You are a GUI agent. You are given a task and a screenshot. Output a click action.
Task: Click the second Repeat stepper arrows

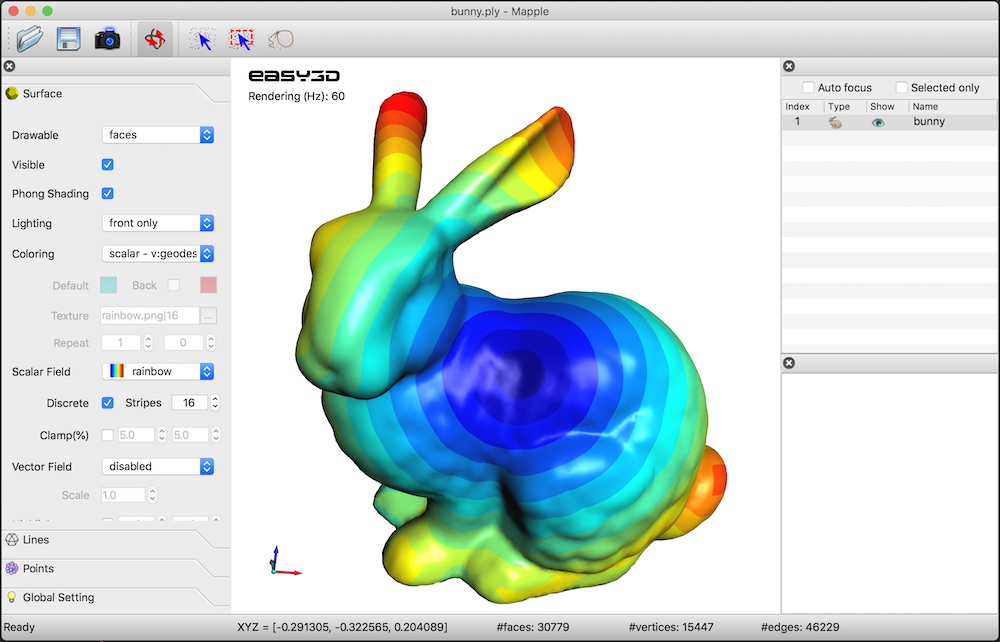pos(210,343)
